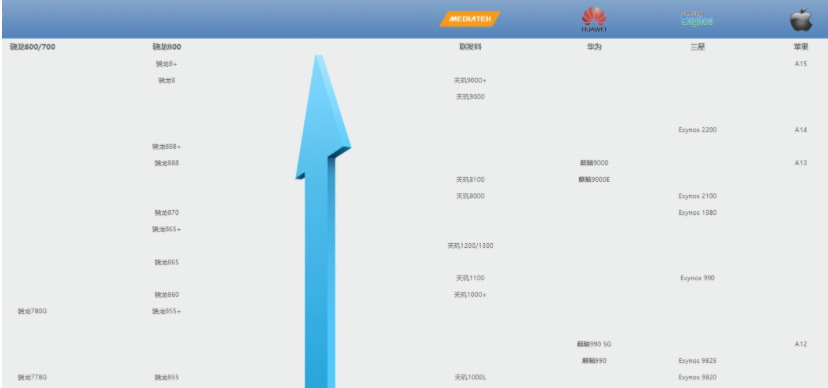Image resolution: width=828 pixels, height=388 pixels.
Task: Click the blue upward arrow graphic
Action: (x=322, y=221)
